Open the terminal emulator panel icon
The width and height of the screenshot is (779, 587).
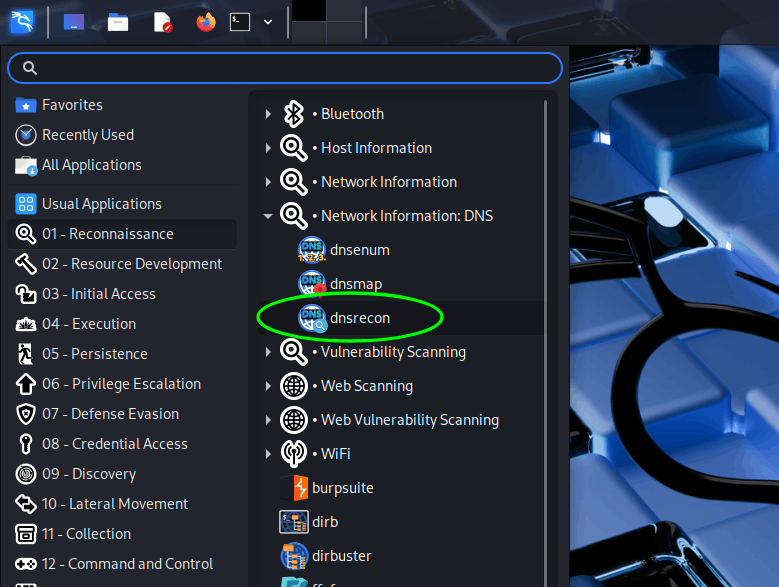[x=239, y=22]
